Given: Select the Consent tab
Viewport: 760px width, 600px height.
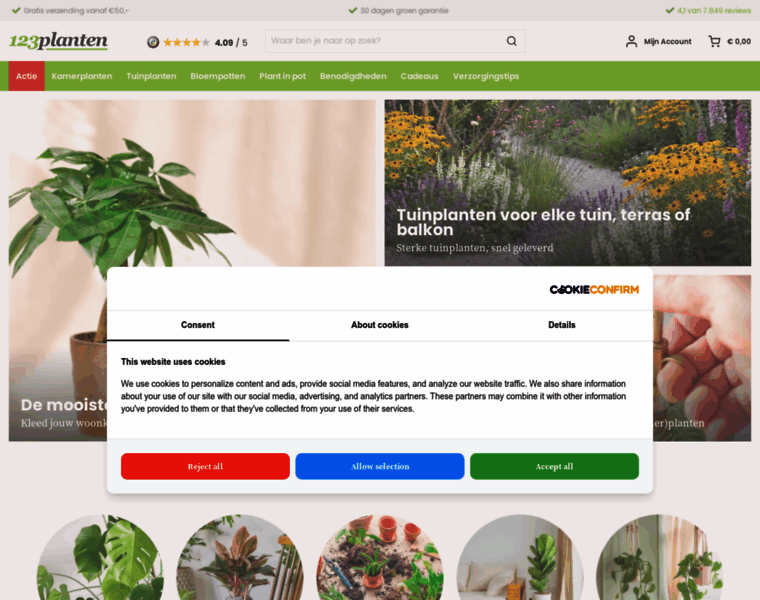Looking at the screenshot, I should (198, 325).
